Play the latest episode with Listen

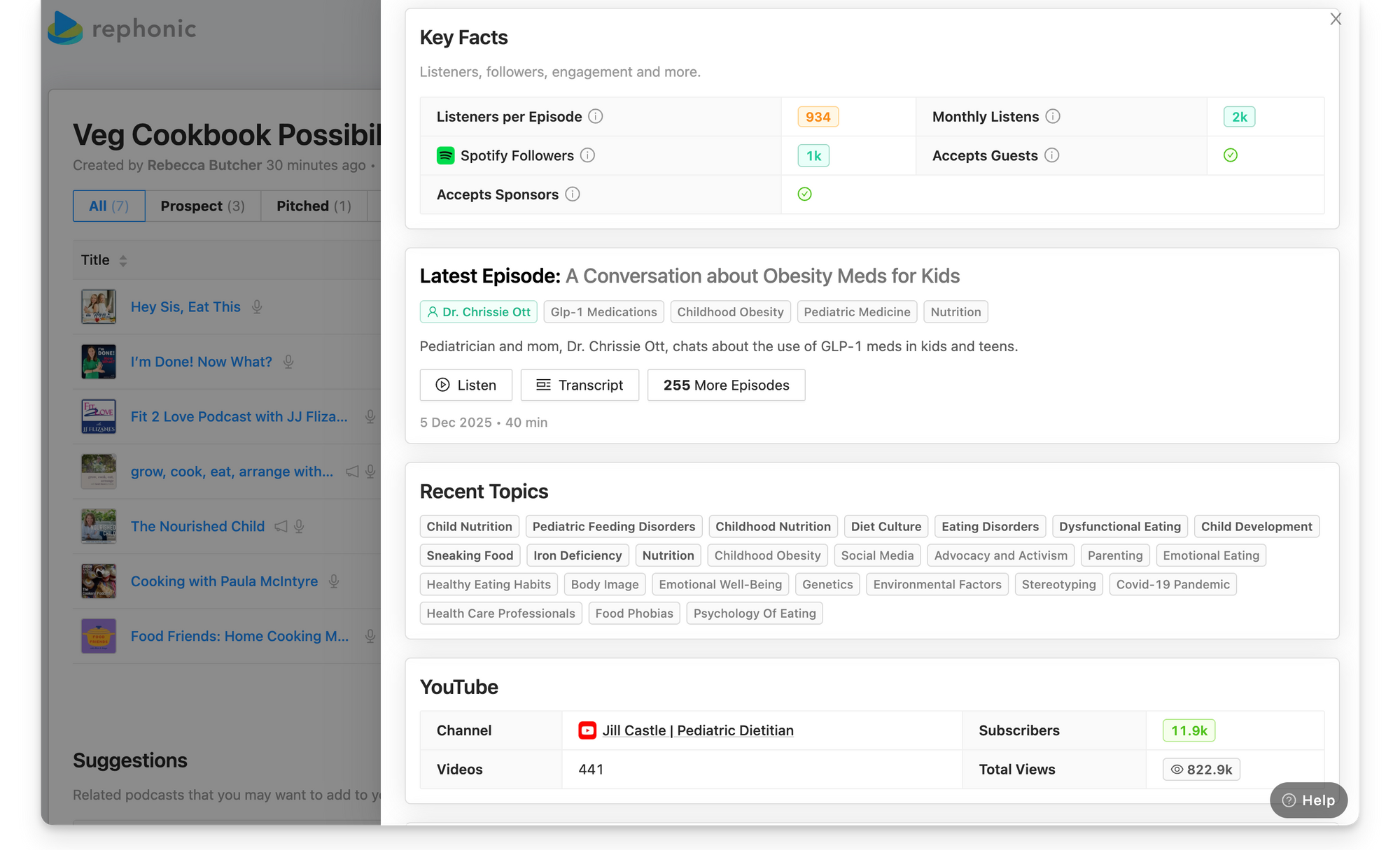point(465,385)
